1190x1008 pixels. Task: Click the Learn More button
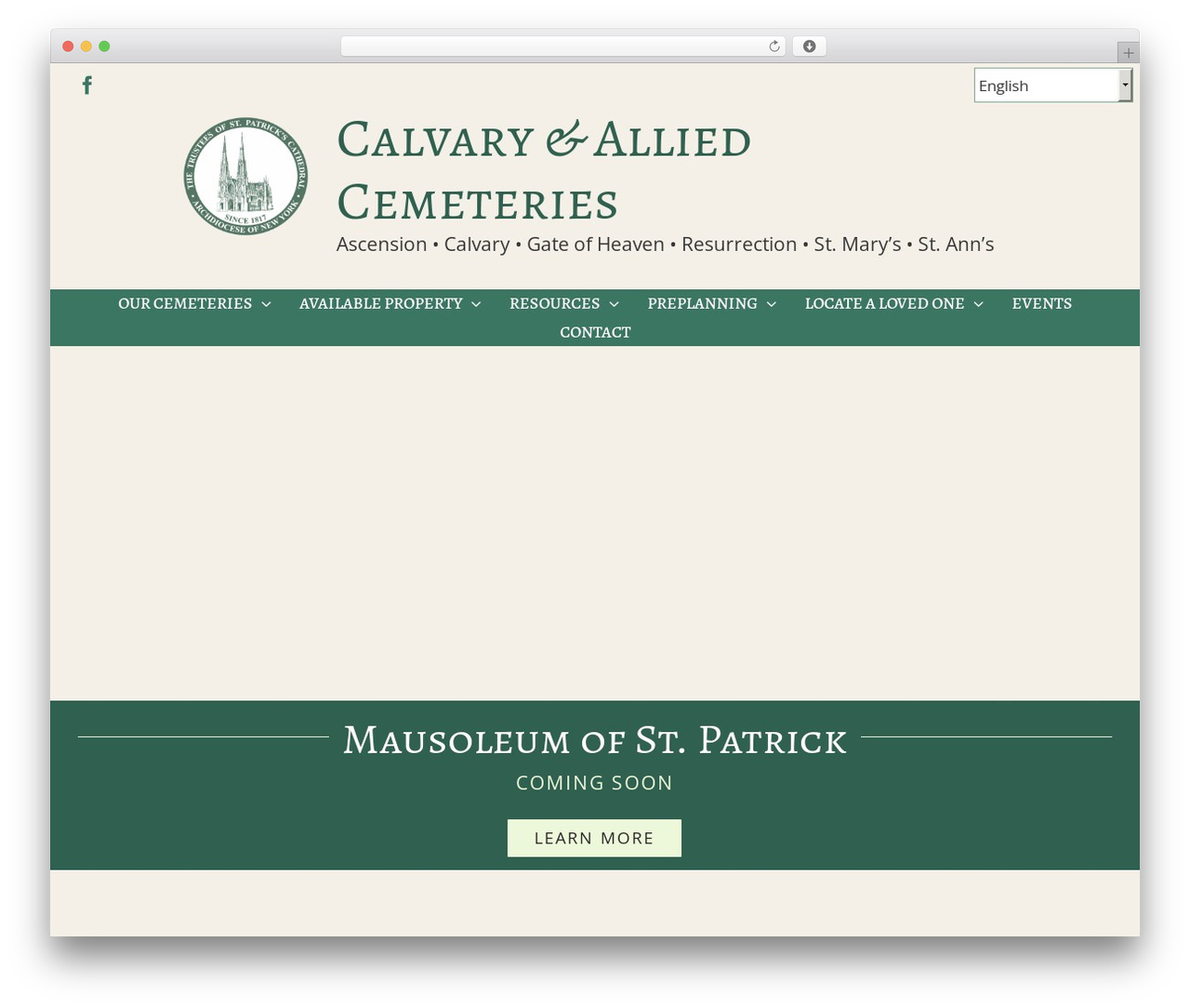click(x=594, y=838)
